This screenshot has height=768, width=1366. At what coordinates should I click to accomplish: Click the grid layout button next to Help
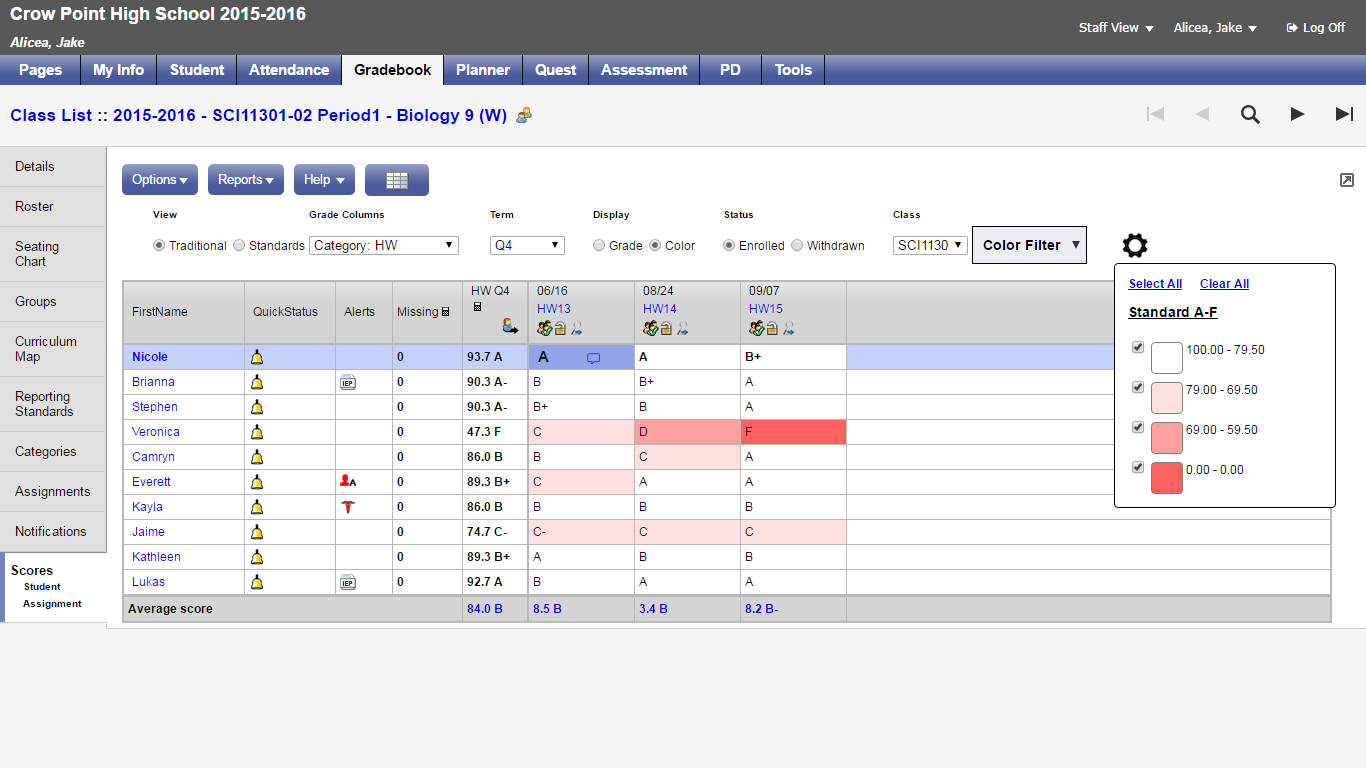397,180
